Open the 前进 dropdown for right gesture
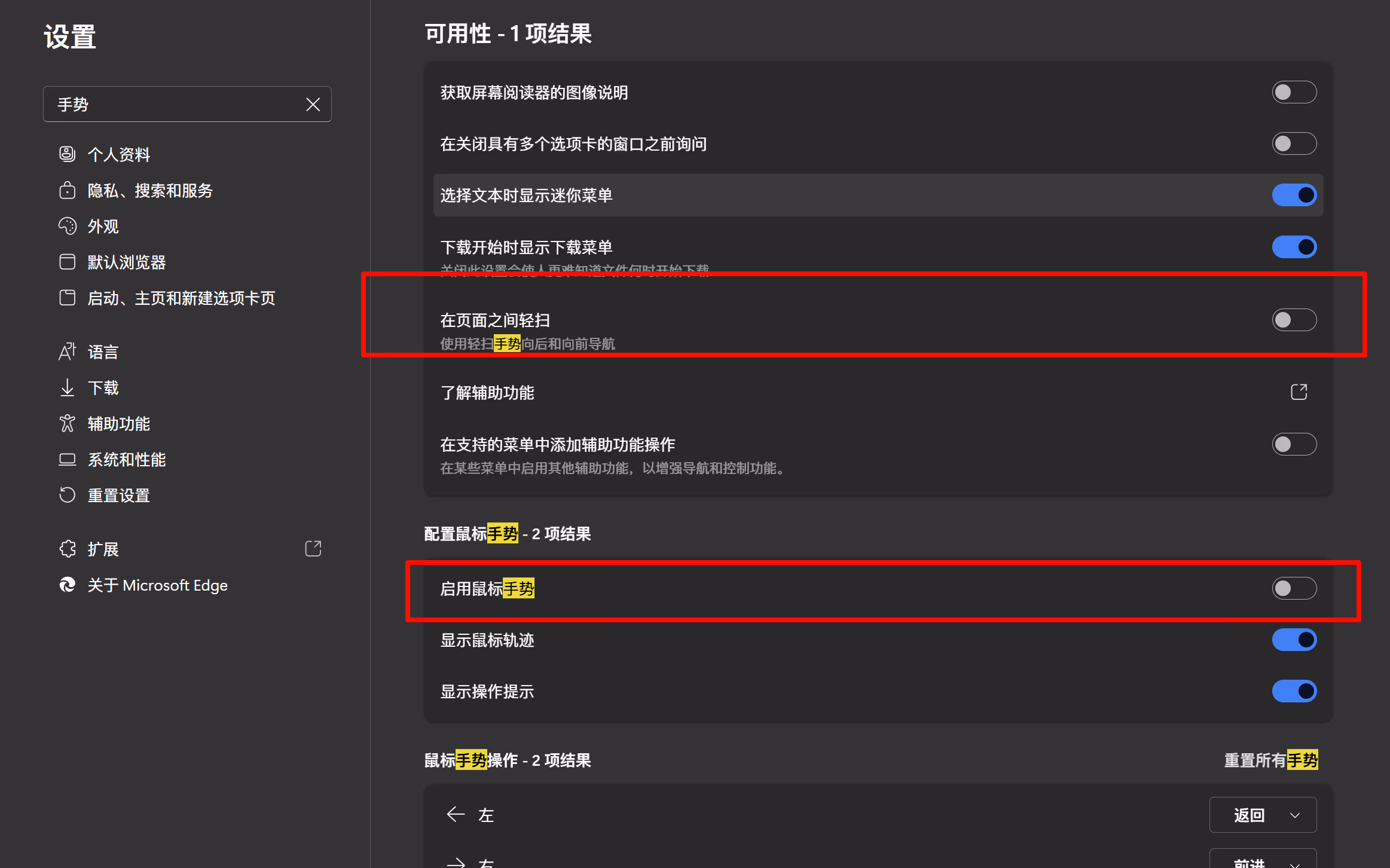Viewport: 1390px width, 868px height. click(1262, 861)
